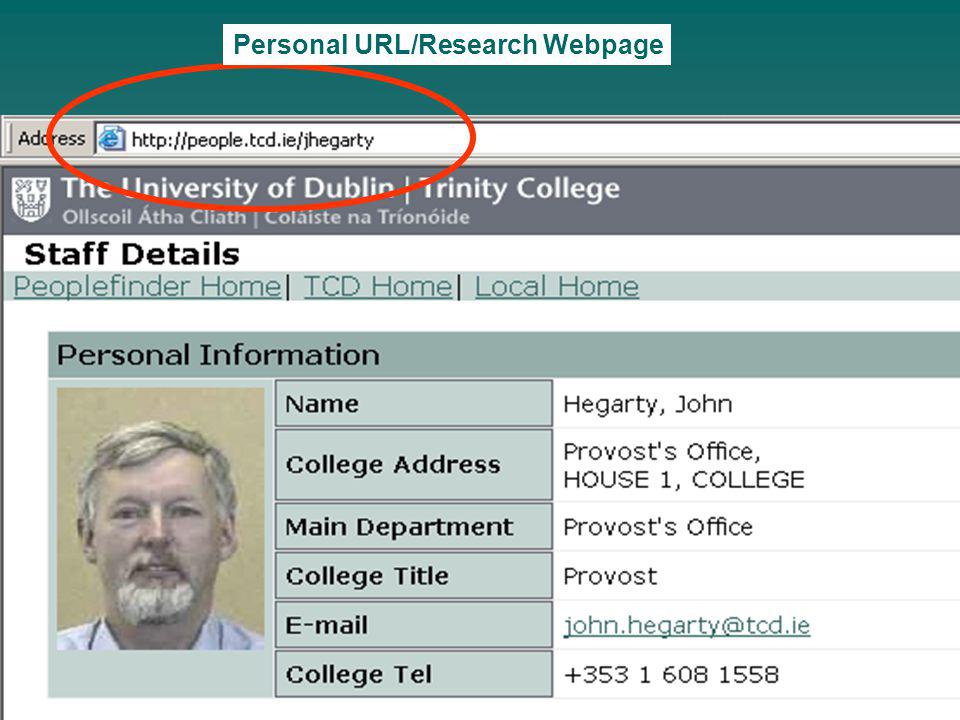
Task: Click the john.hegarty@tcd.ie email link
Action: pos(686,625)
